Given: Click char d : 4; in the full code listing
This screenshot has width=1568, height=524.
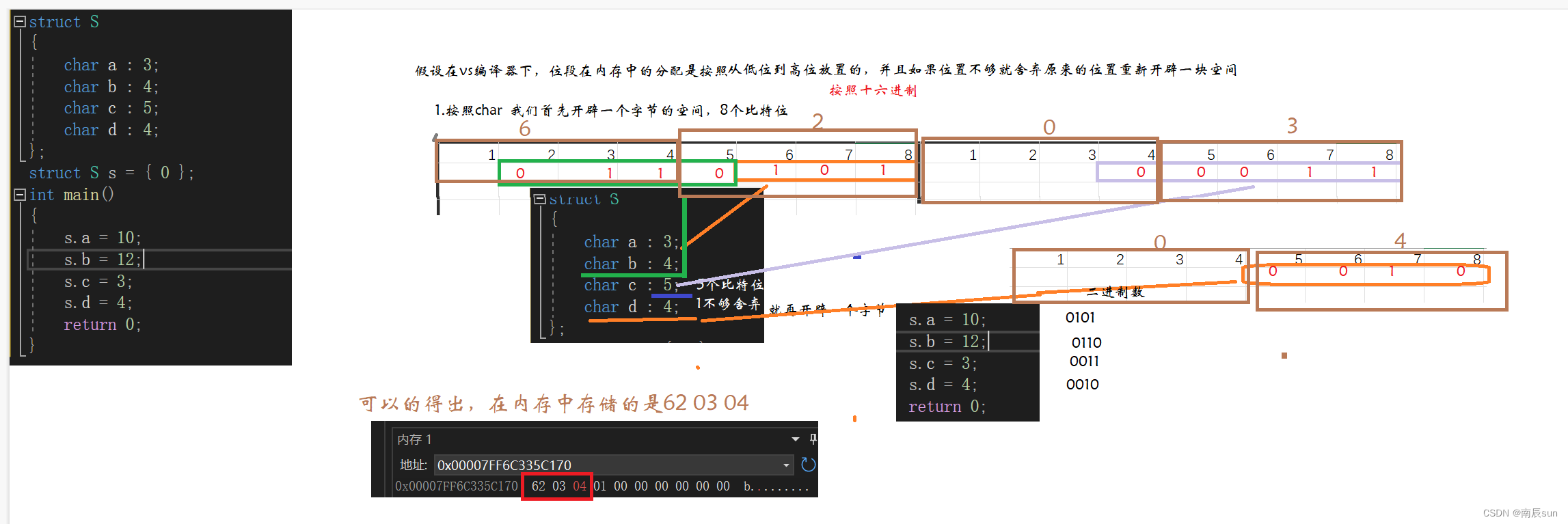Looking at the screenshot, I should coord(111,130).
